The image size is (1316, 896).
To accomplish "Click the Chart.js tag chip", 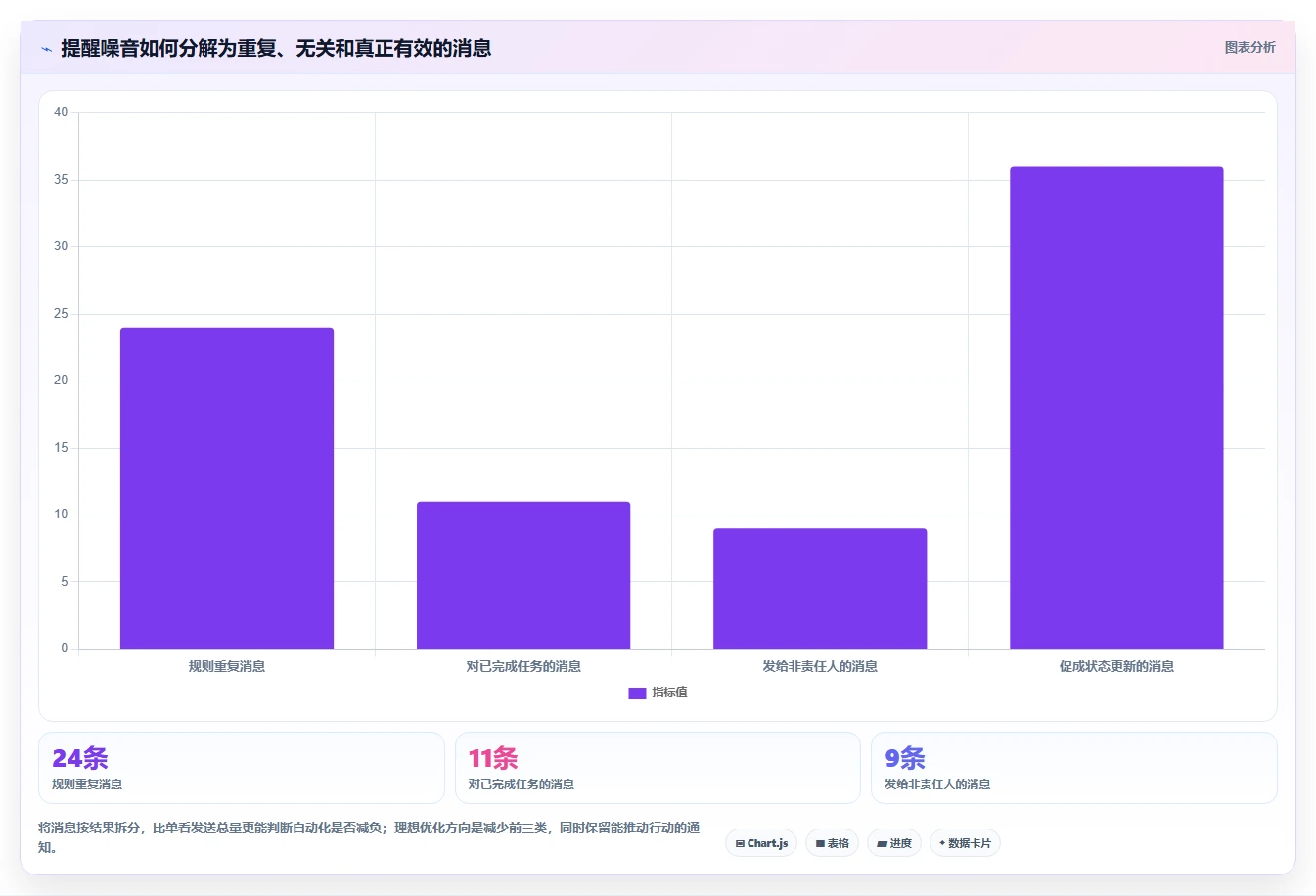I will pyautogui.click(x=761, y=843).
